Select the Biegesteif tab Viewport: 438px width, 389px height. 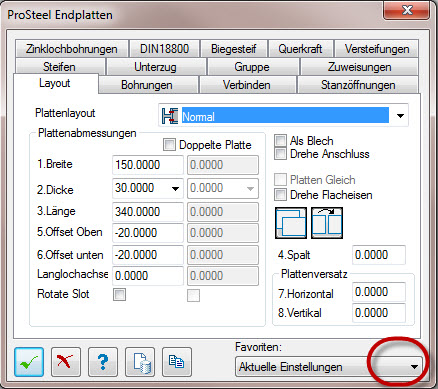pos(234,49)
